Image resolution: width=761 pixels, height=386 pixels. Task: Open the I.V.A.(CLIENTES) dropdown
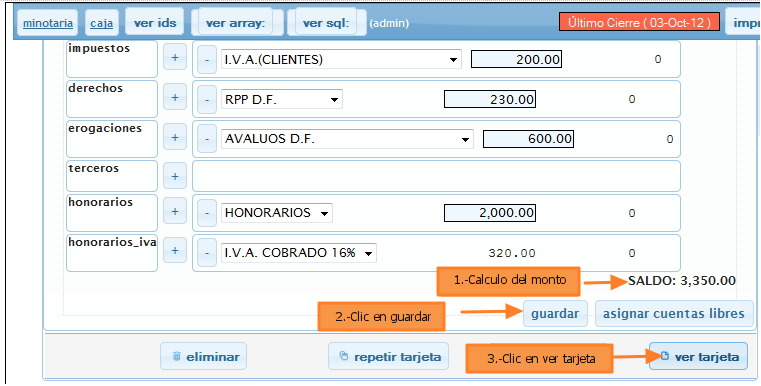click(x=341, y=60)
